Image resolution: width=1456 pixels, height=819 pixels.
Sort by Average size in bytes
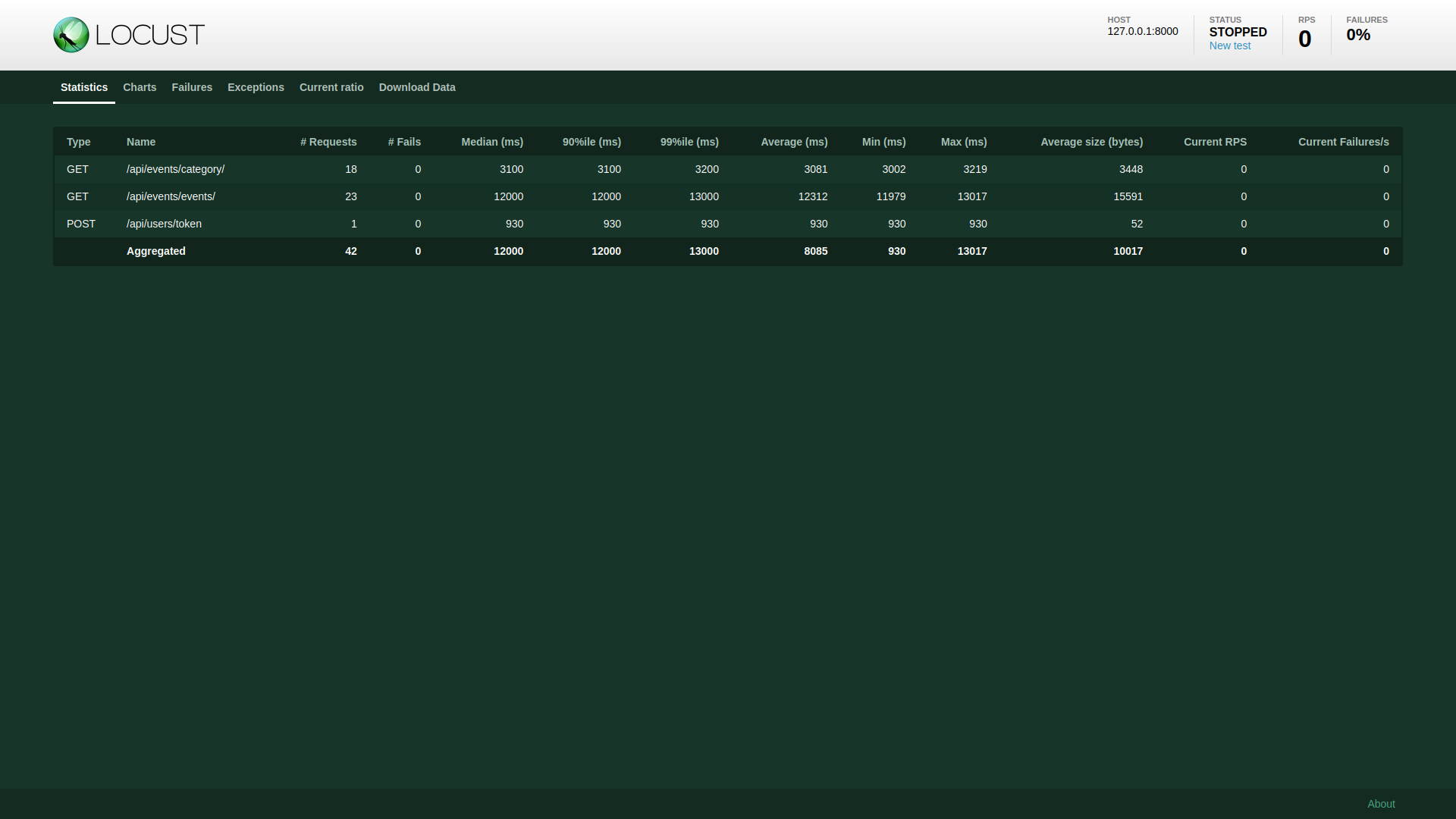1092,142
